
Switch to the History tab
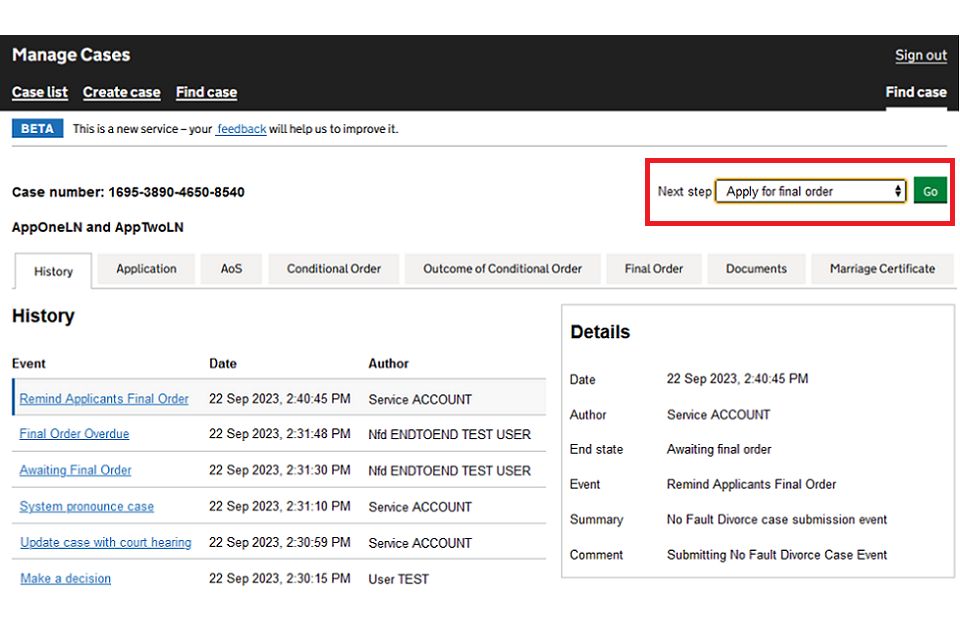(x=53, y=271)
